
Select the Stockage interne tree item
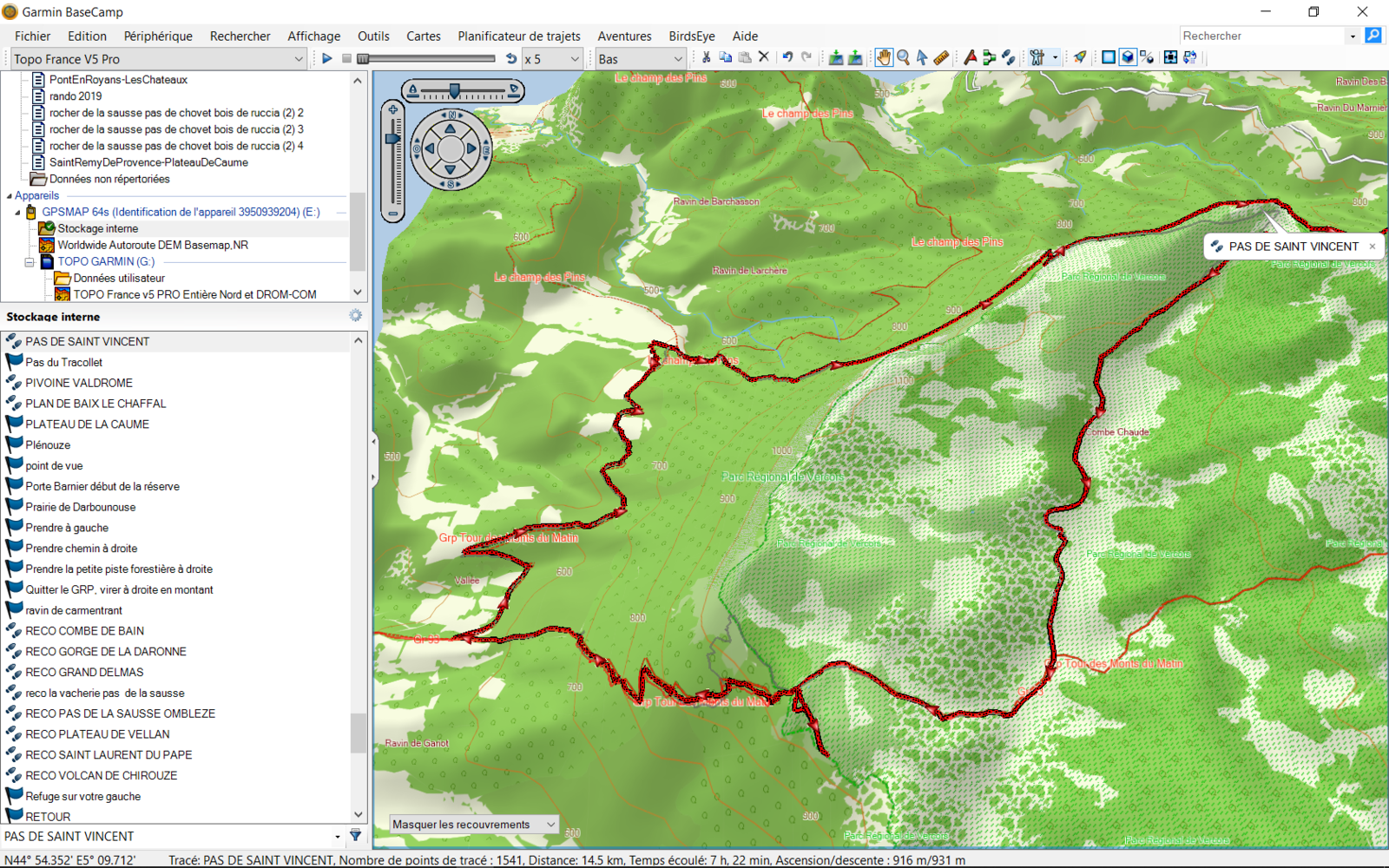coord(97,228)
